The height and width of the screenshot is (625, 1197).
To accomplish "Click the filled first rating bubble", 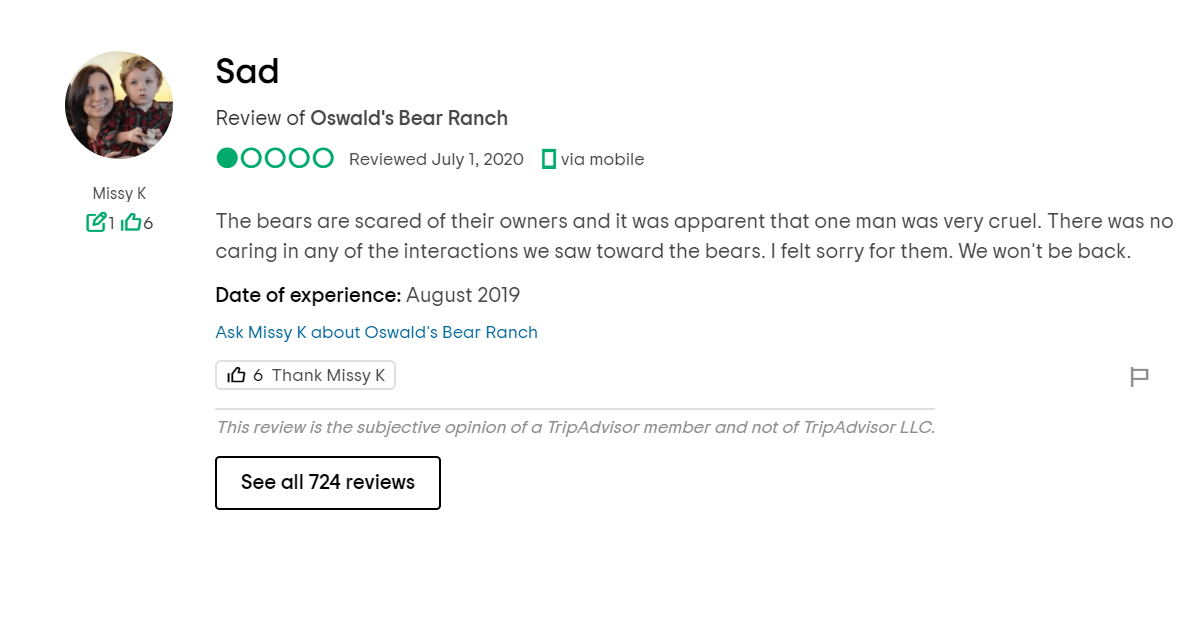I will click(x=227, y=158).
